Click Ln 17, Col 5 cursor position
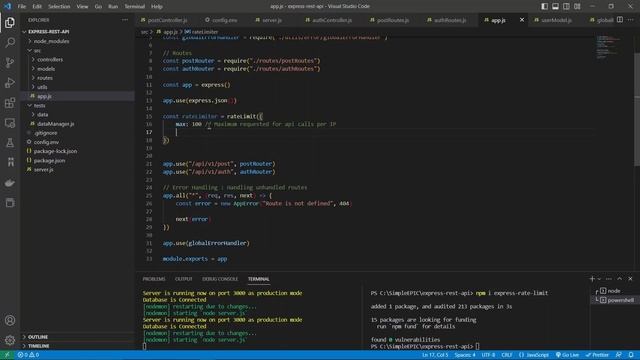640x360 pixels. click(435, 355)
